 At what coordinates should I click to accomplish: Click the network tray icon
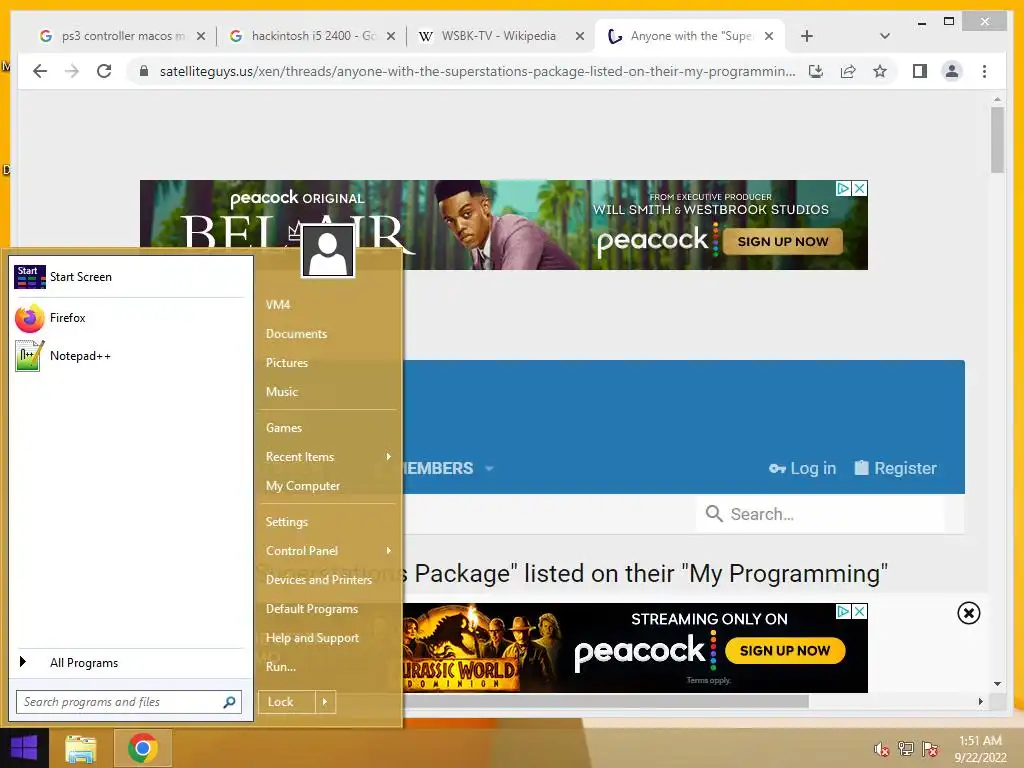906,749
